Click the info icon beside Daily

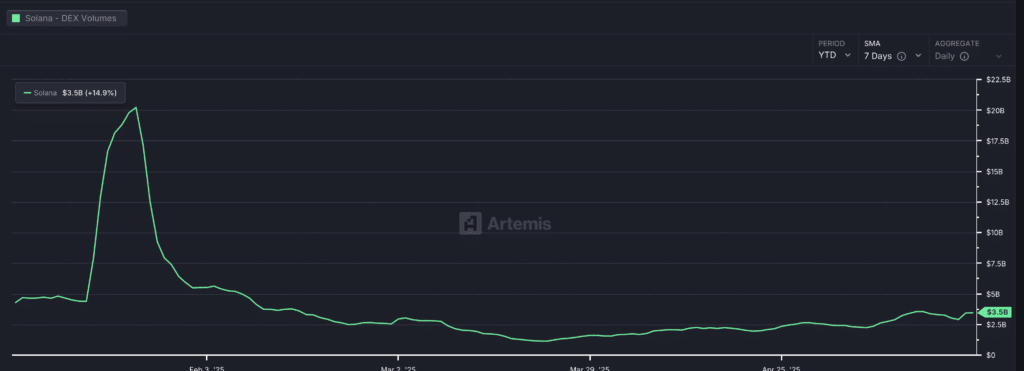[x=965, y=56]
